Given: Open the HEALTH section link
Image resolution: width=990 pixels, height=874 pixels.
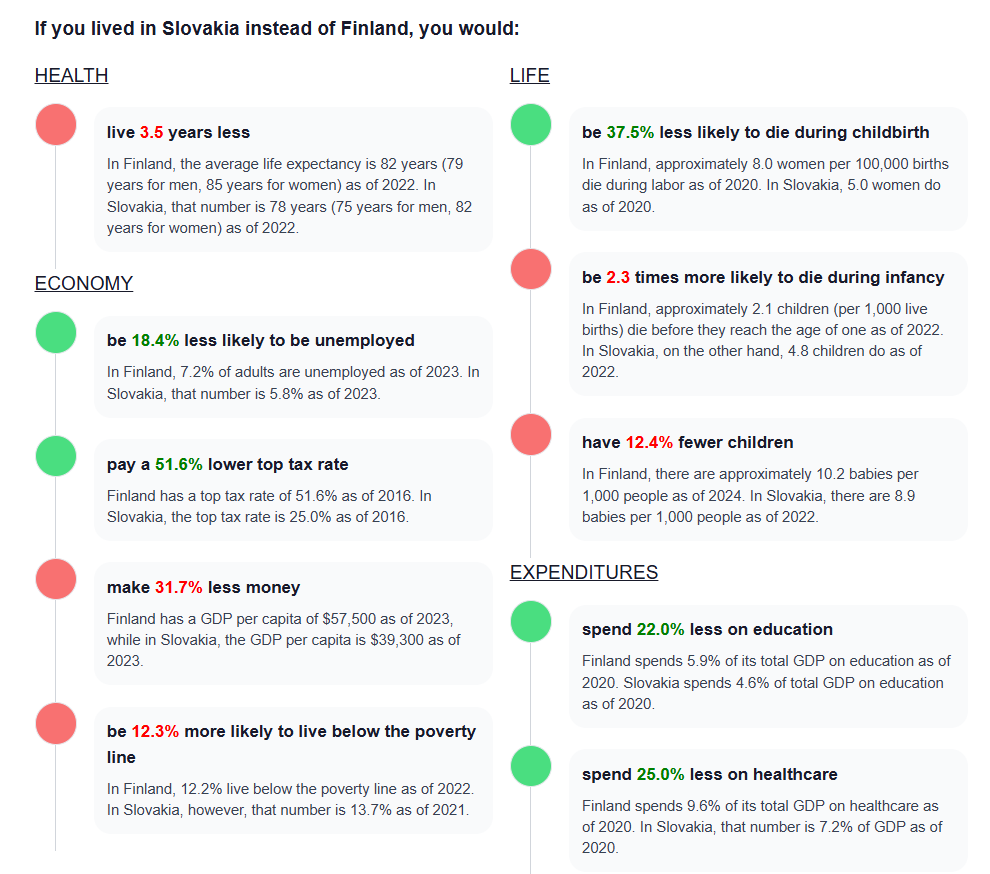Looking at the screenshot, I should [71, 75].
